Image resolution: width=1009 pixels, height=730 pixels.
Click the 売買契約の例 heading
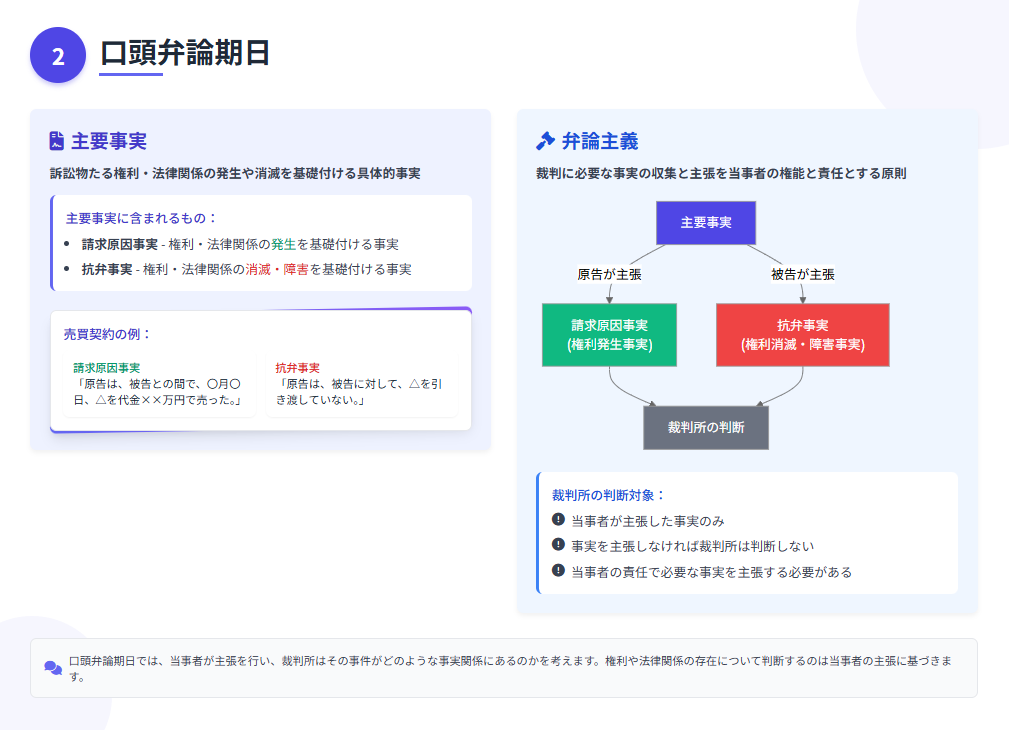[x=107, y=334]
